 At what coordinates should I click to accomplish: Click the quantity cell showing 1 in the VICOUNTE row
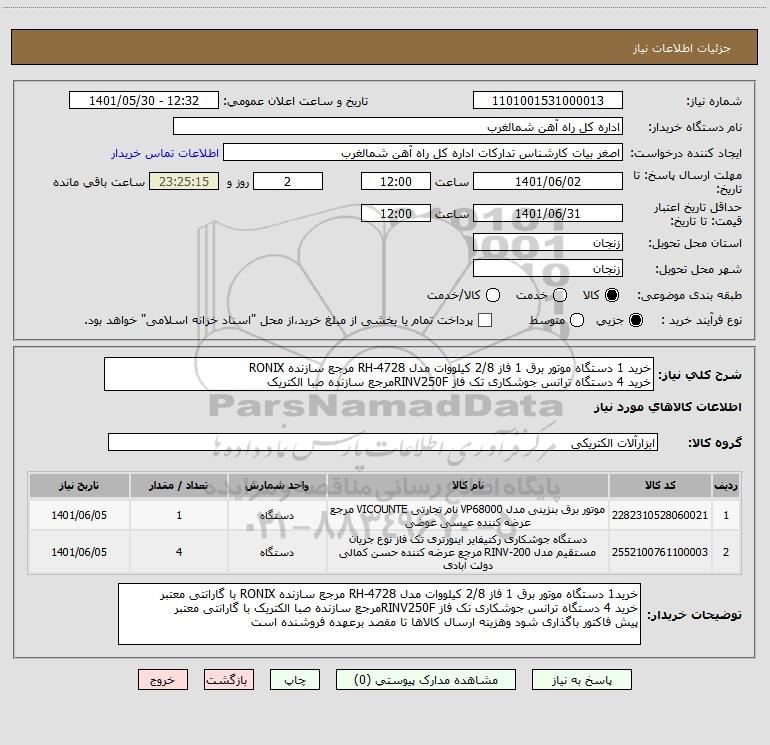(179, 515)
